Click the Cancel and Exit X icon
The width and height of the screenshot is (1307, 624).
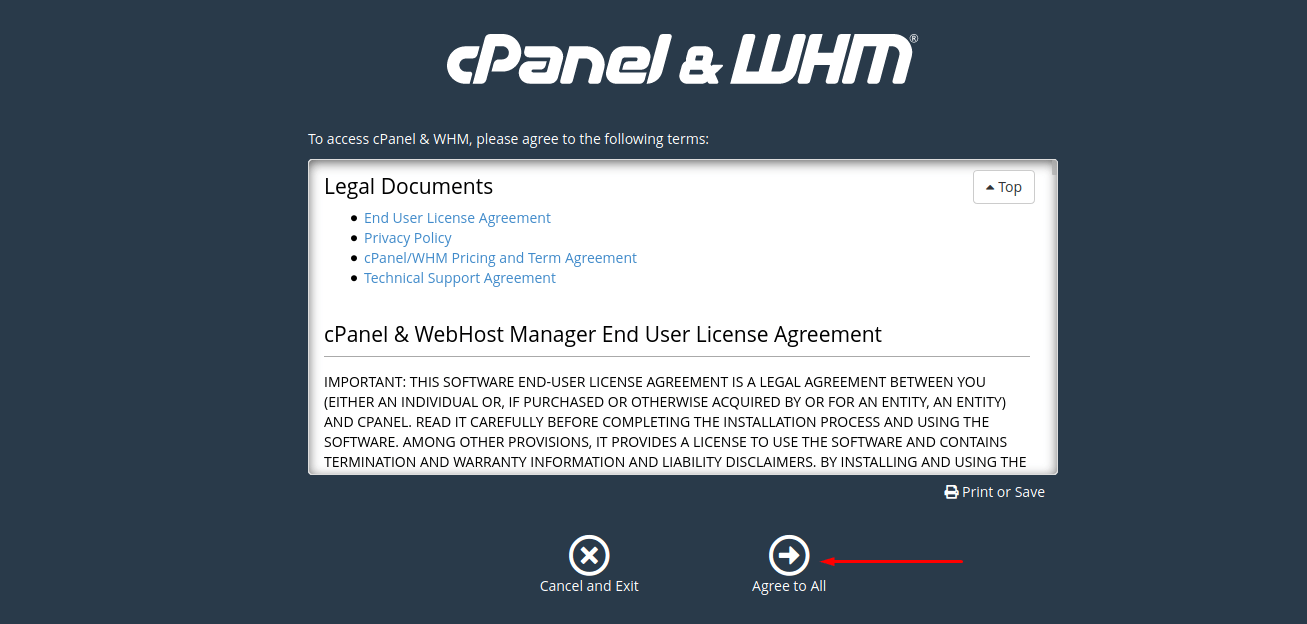click(x=589, y=555)
